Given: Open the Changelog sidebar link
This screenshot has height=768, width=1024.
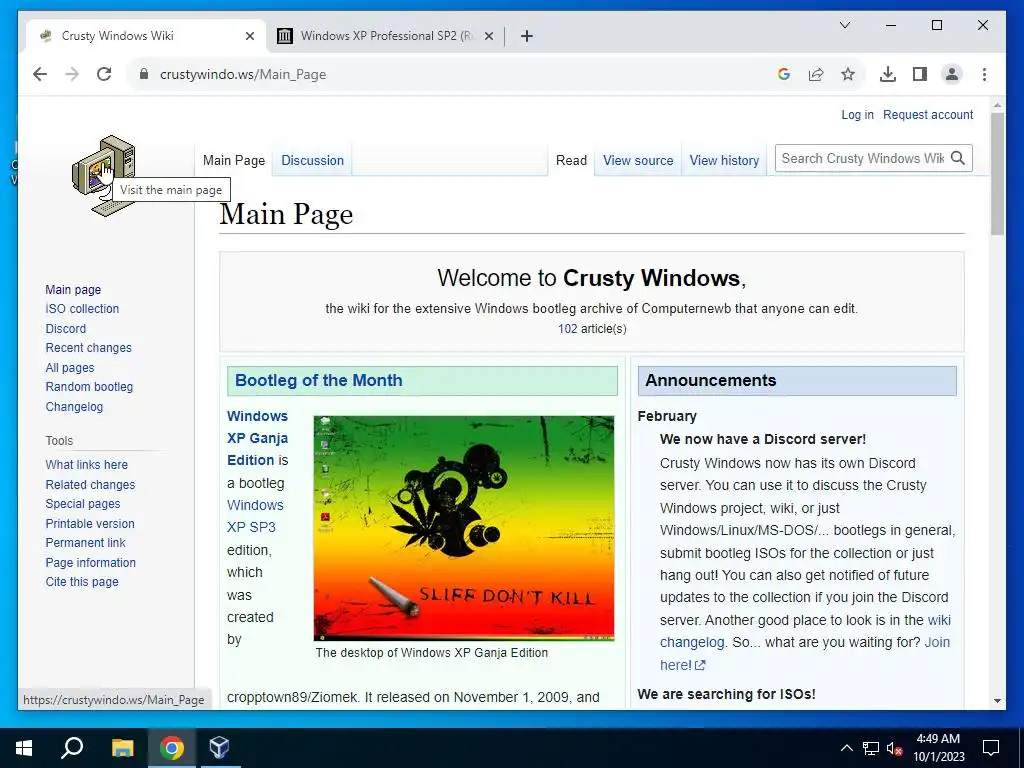Looking at the screenshot, I should click(74, 406).
